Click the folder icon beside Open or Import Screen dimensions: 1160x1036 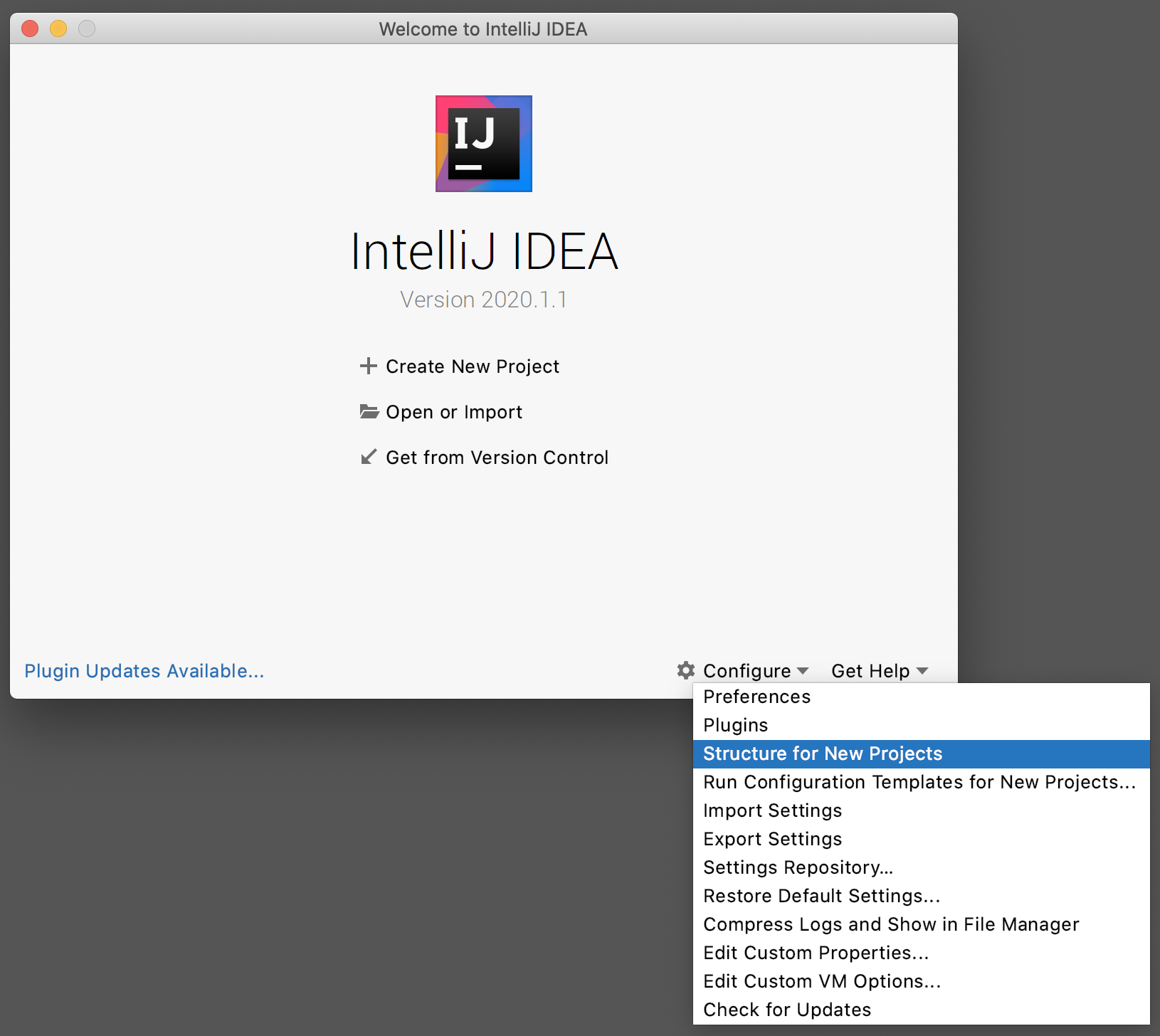pos(369,412)
